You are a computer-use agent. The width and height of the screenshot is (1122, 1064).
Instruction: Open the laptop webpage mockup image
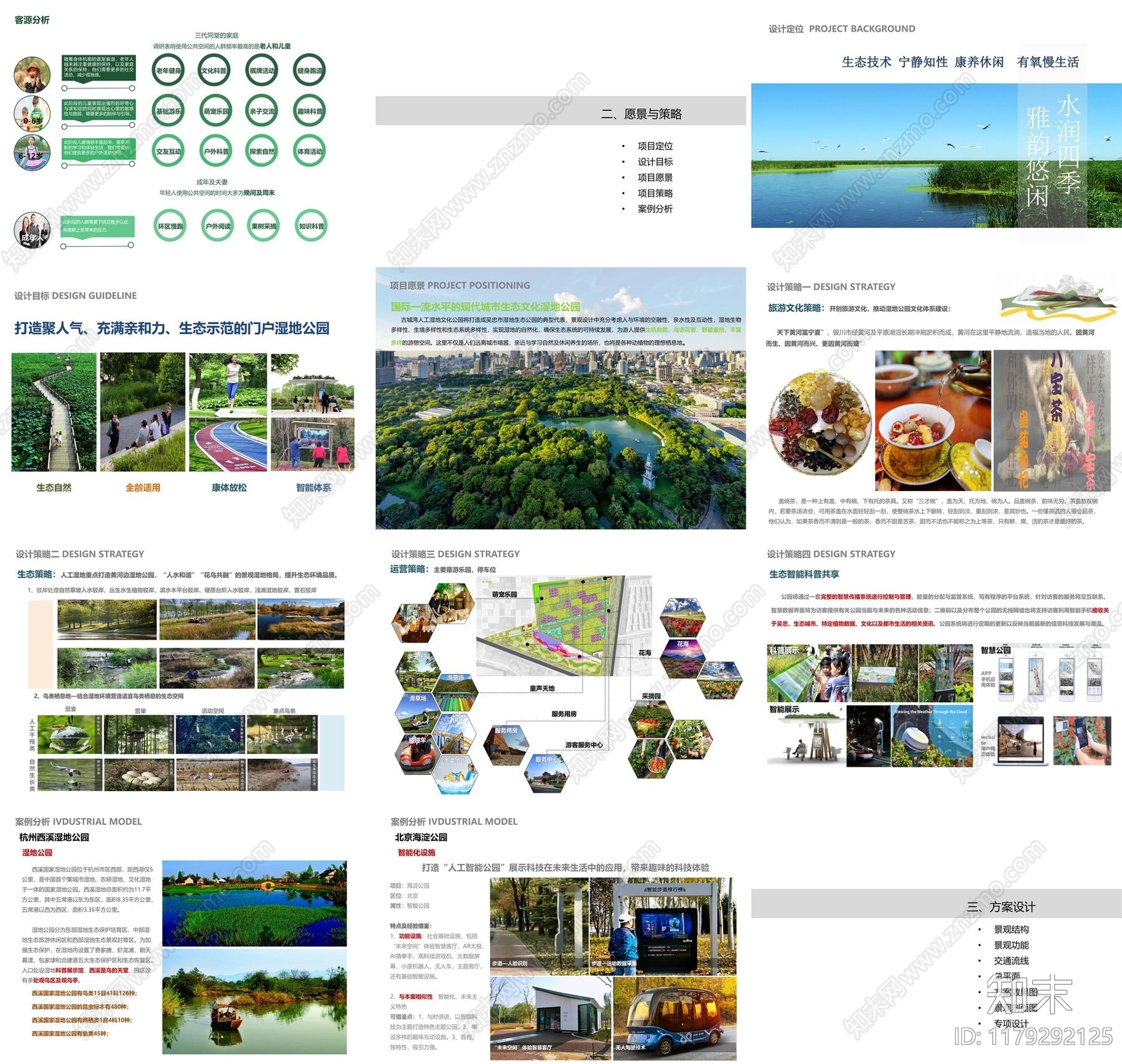[x=1022, y=741]
